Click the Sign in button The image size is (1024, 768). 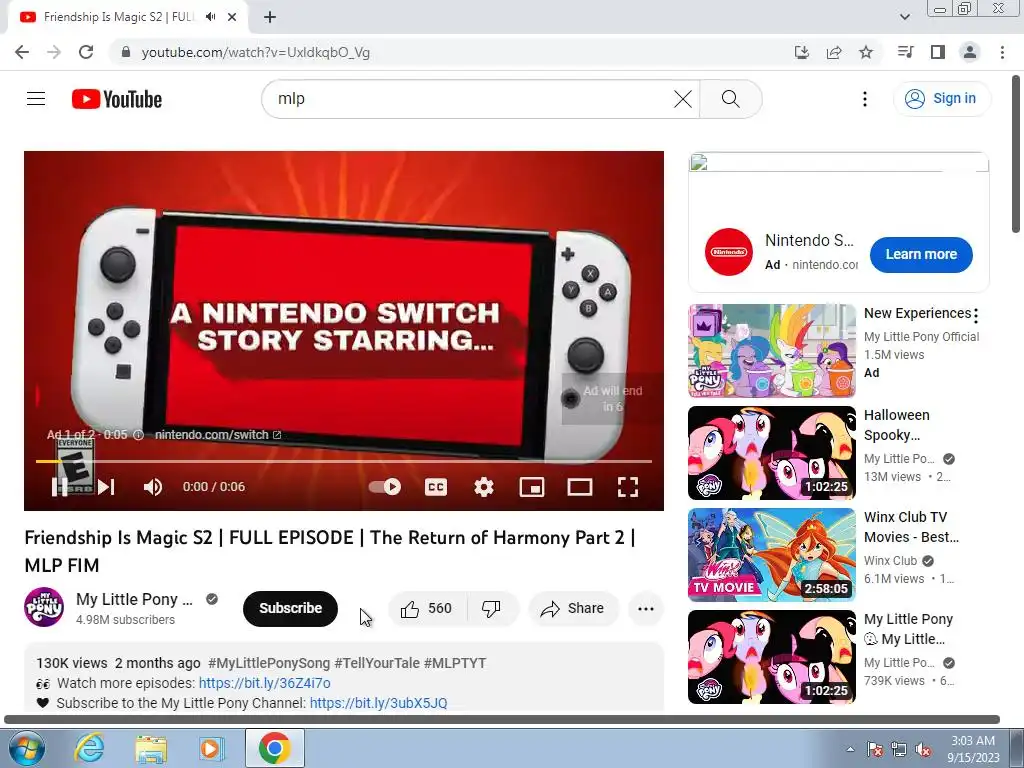pyautogui.click(x=942, y=99)
